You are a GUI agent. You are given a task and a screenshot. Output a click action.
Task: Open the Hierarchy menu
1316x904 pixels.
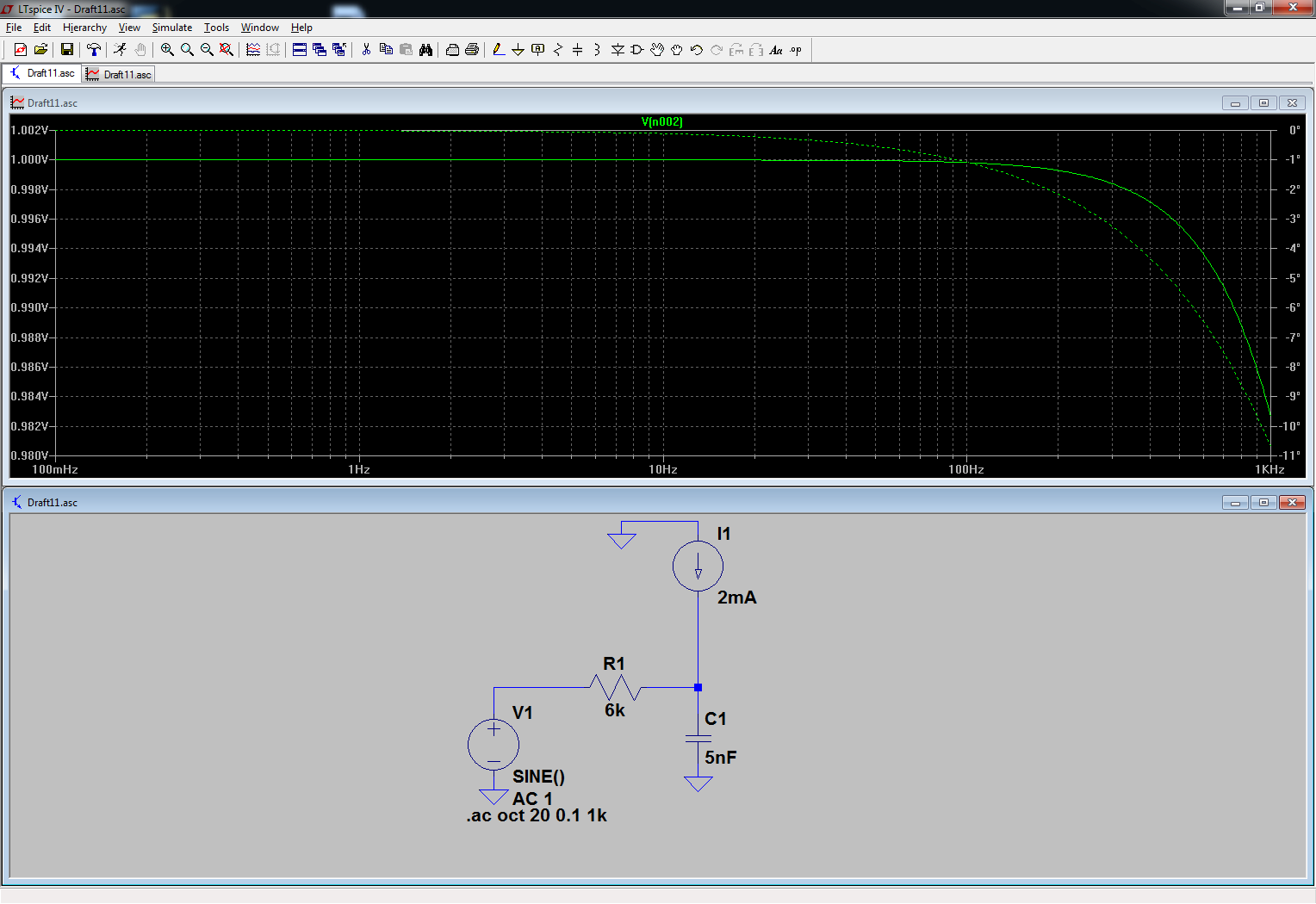84,28
